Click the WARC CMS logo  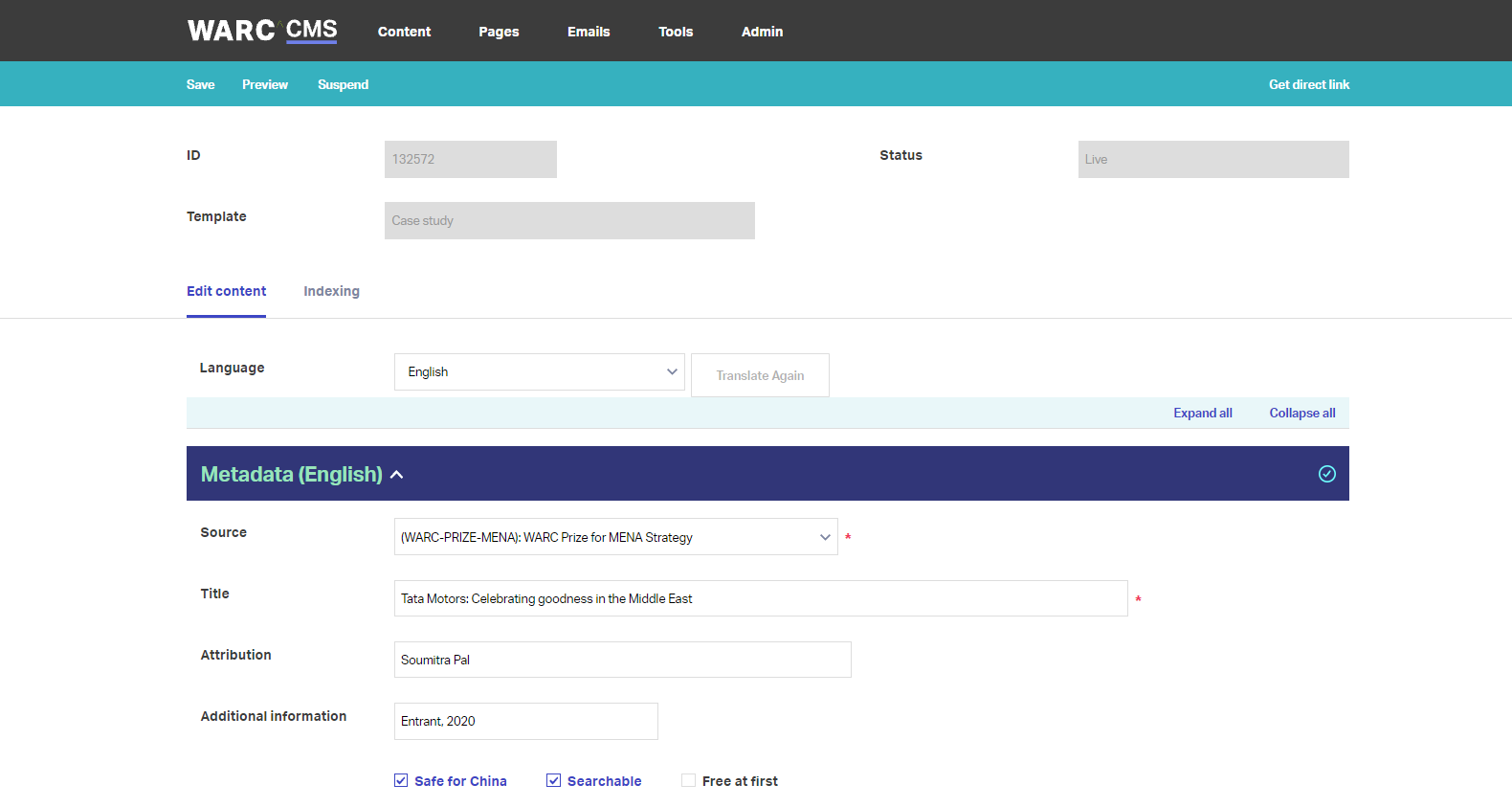point(262,31)
